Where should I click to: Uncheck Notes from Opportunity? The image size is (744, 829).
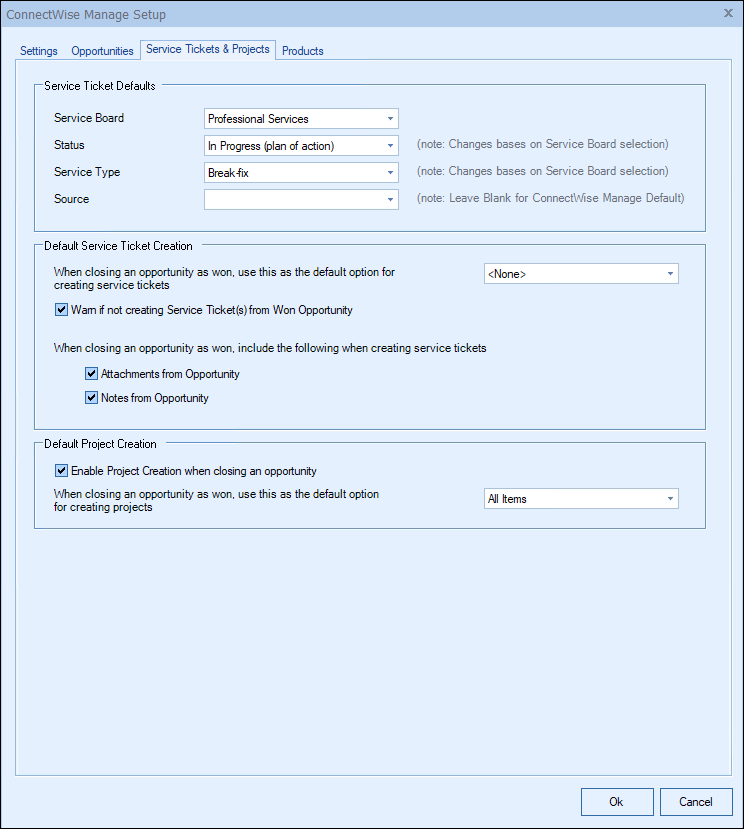[91, 398]
